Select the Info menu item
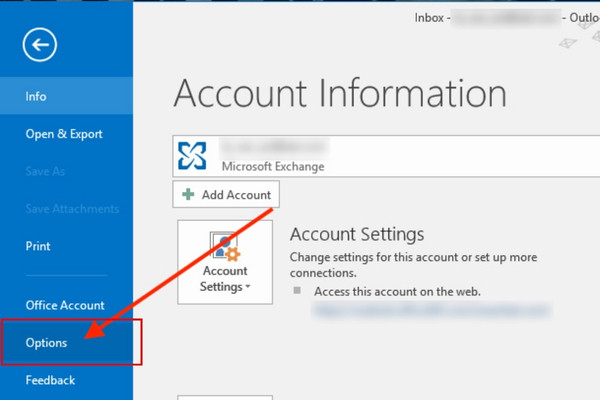 click(67, 96)
